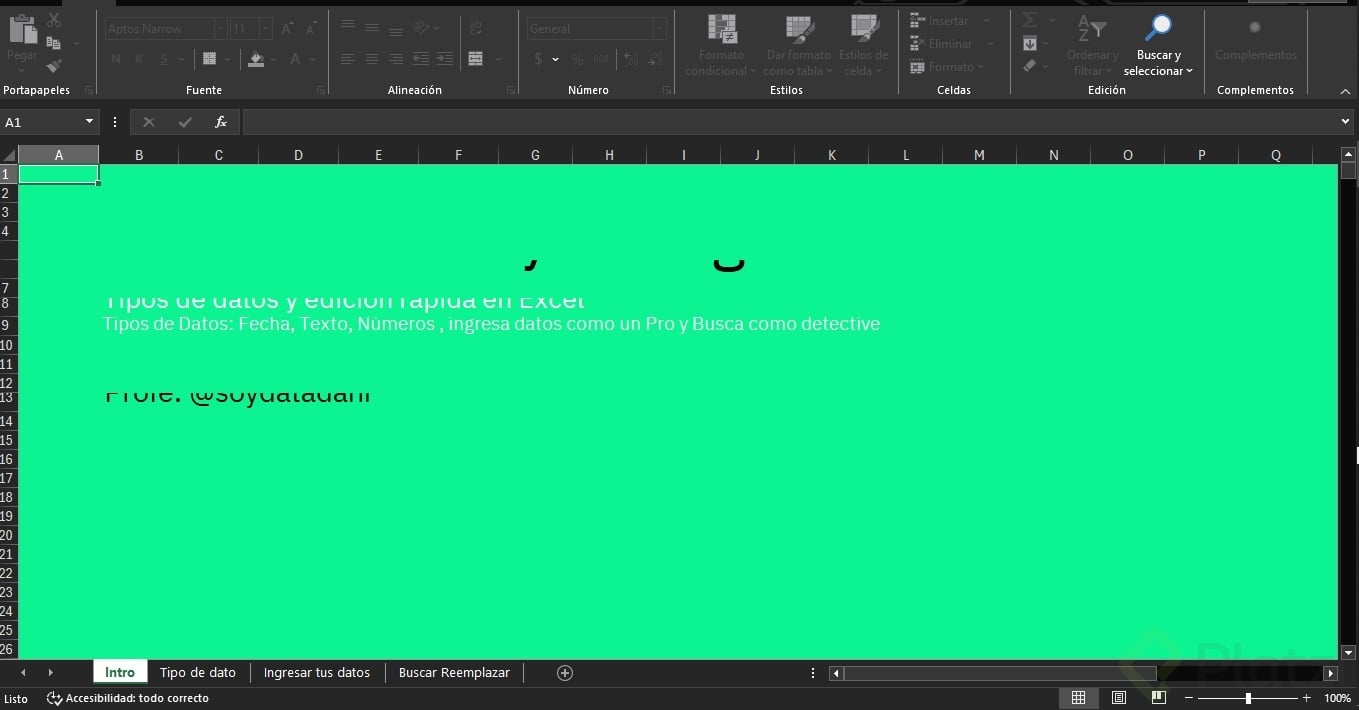
Task: Toggle underline S formatting
Action: (161, 59)
